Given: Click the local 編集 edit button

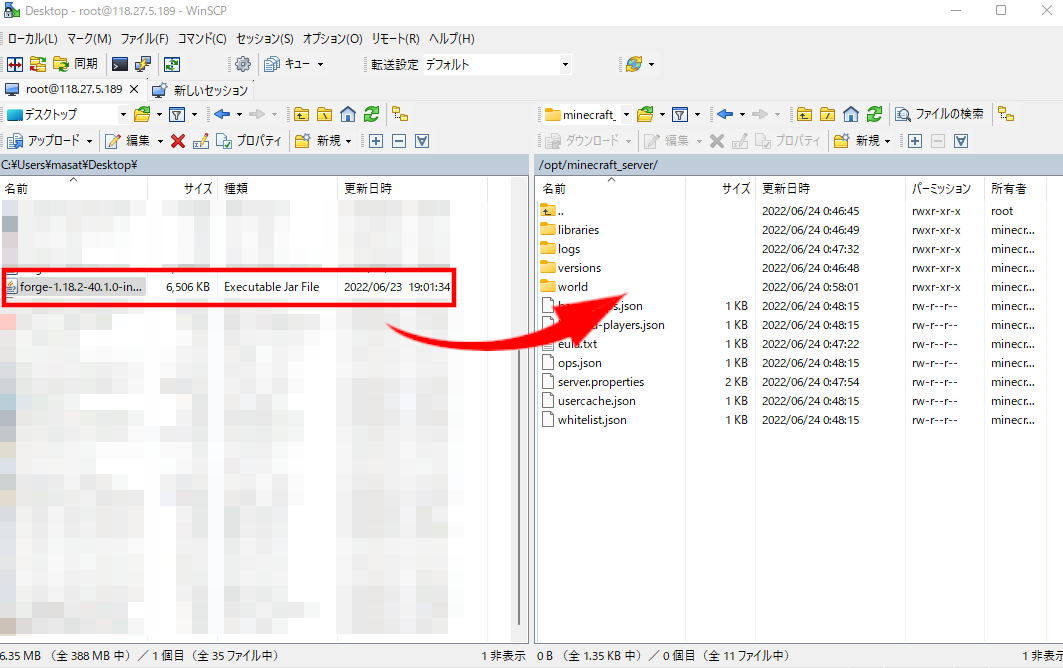Looking at the screenshot, I should point(127,140).
